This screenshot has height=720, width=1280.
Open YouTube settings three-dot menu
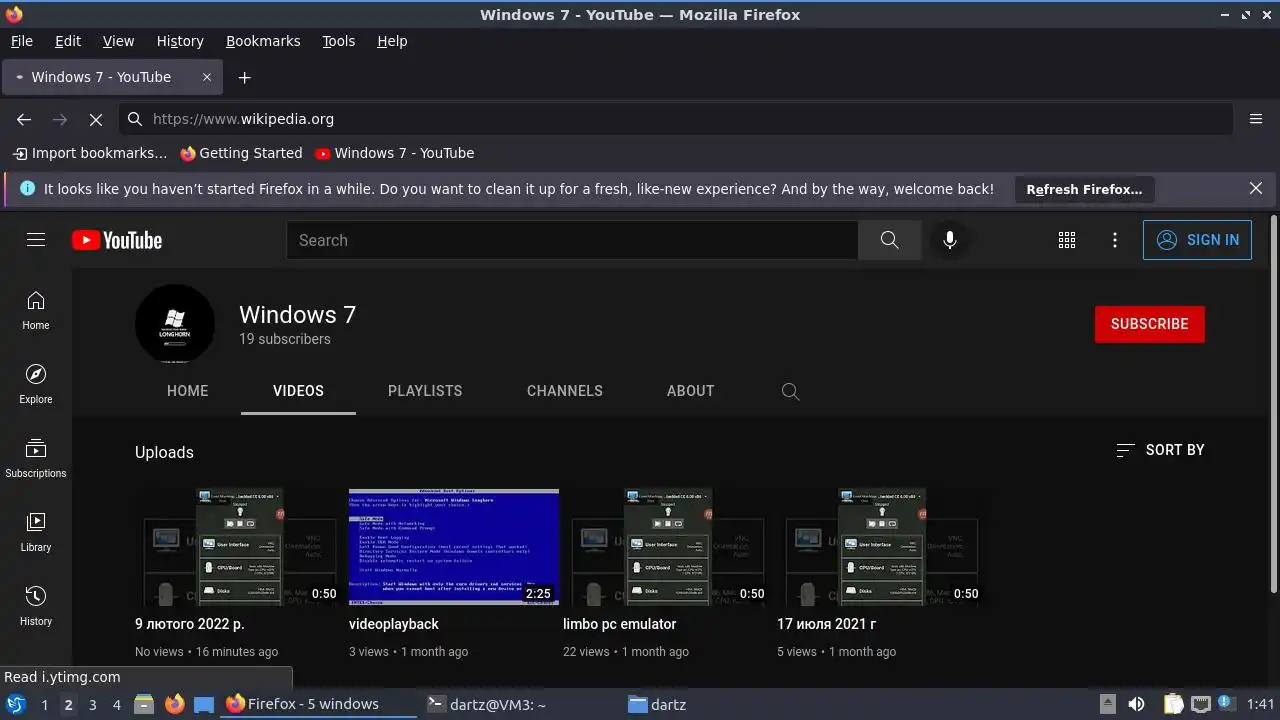point(1115,240)
